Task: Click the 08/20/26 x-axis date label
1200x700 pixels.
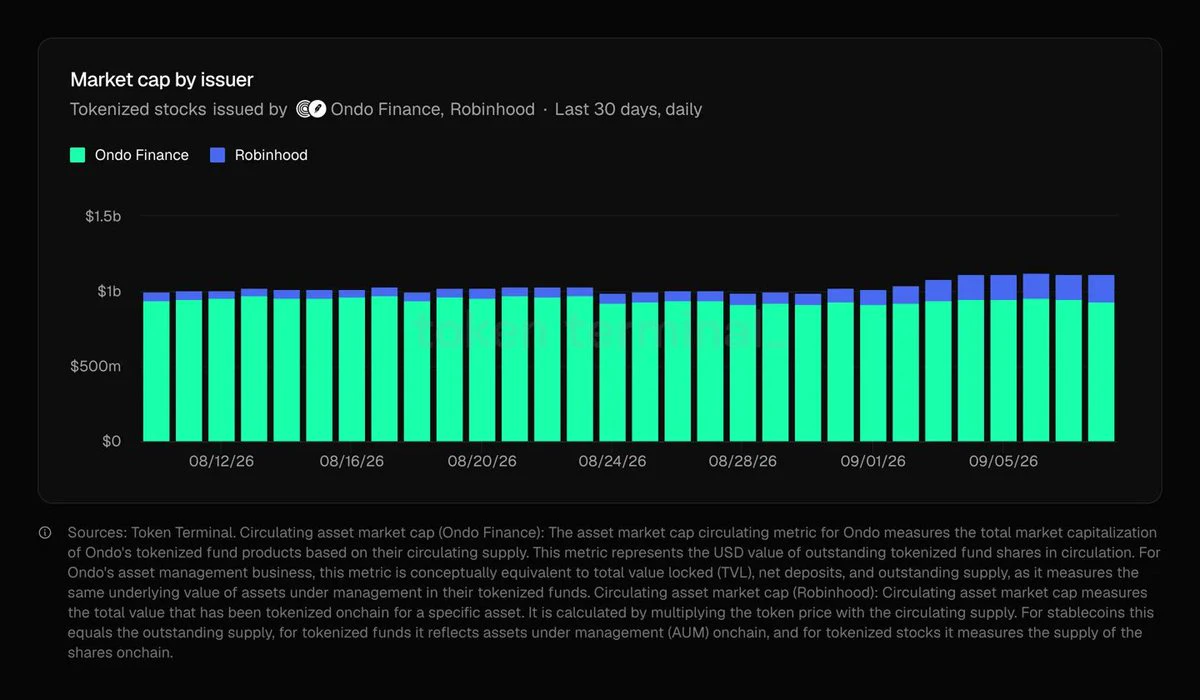Action: [x=482, y=461]
